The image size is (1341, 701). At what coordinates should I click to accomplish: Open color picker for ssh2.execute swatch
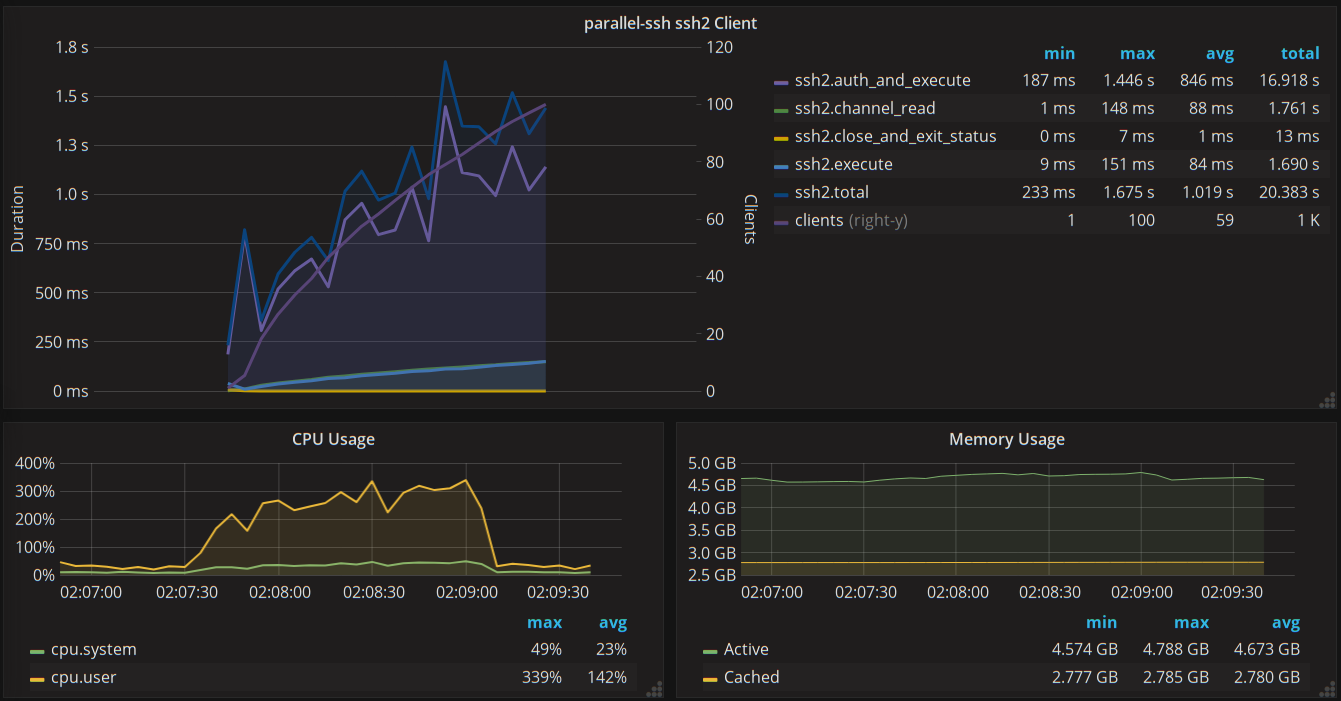click(782, 165)
